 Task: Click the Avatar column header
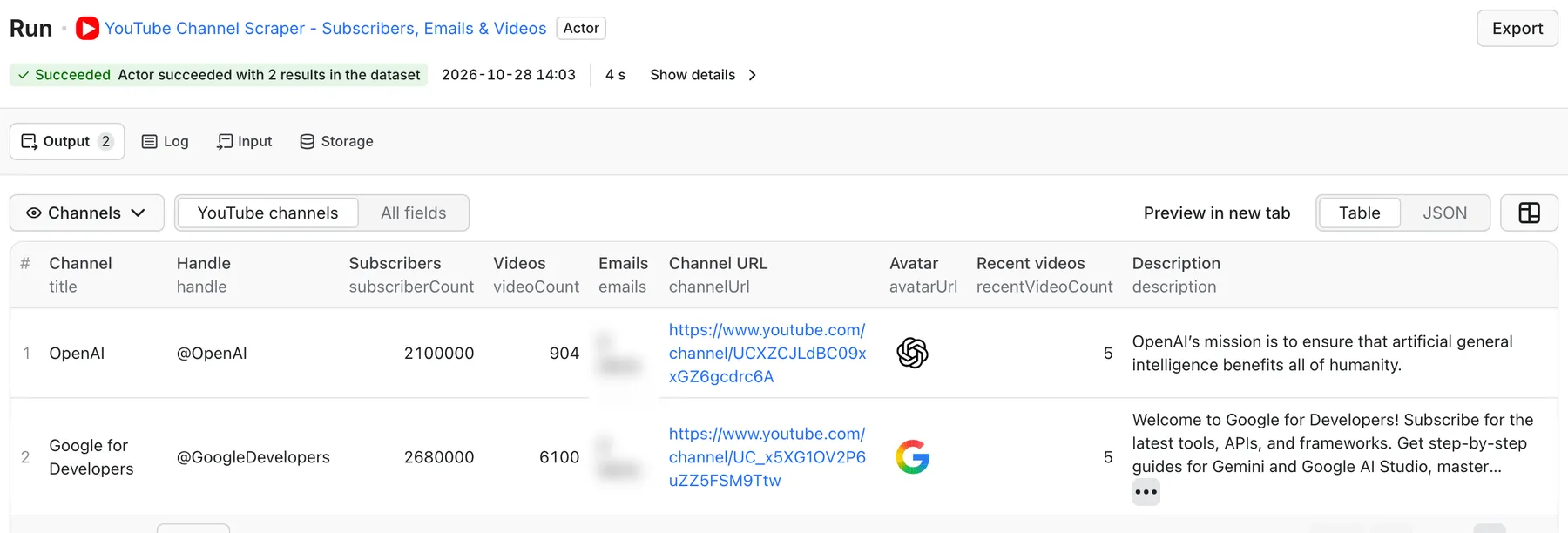point(923,274)
